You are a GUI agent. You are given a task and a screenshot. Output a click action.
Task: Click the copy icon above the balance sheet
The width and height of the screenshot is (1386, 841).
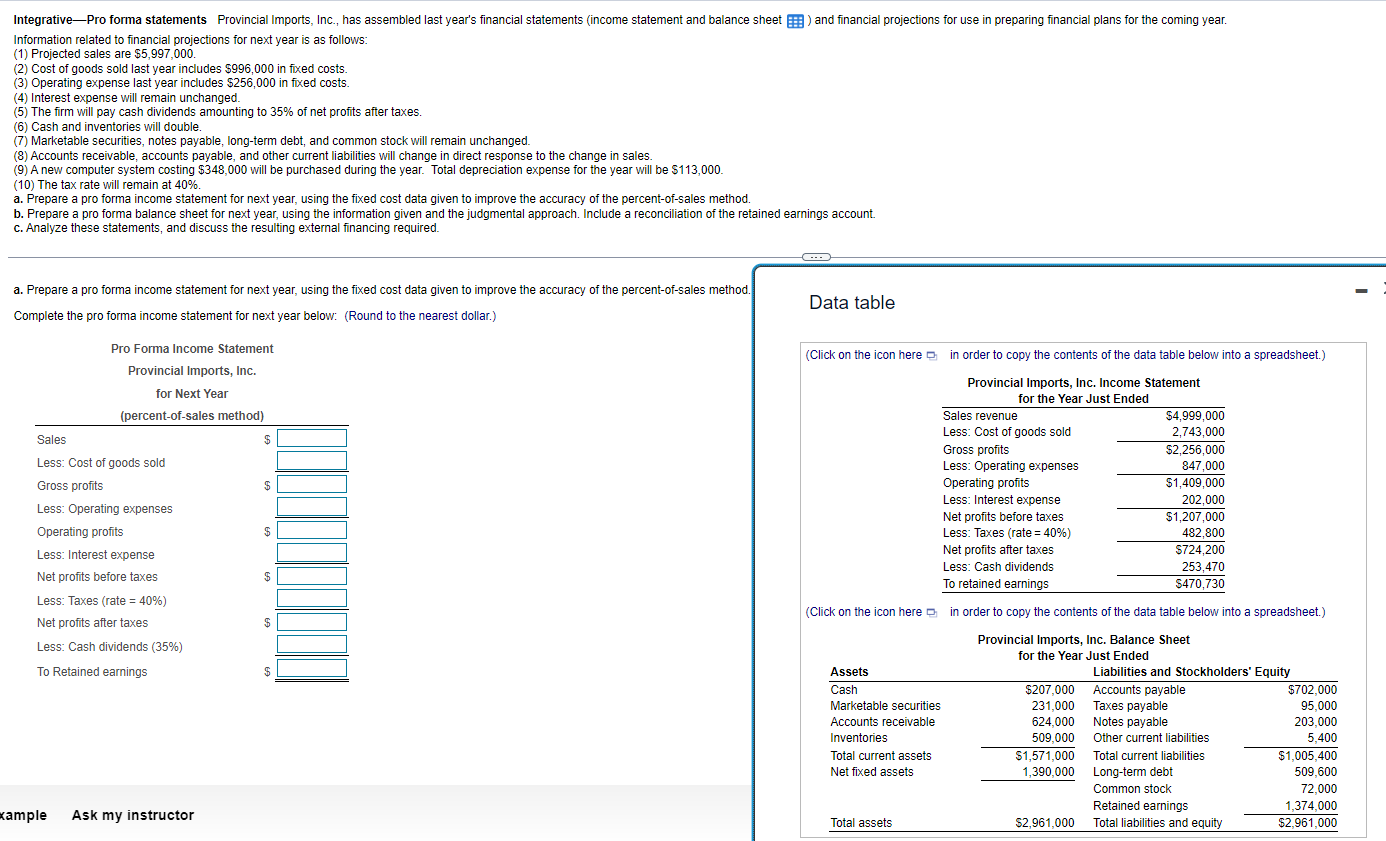(931, 612)
